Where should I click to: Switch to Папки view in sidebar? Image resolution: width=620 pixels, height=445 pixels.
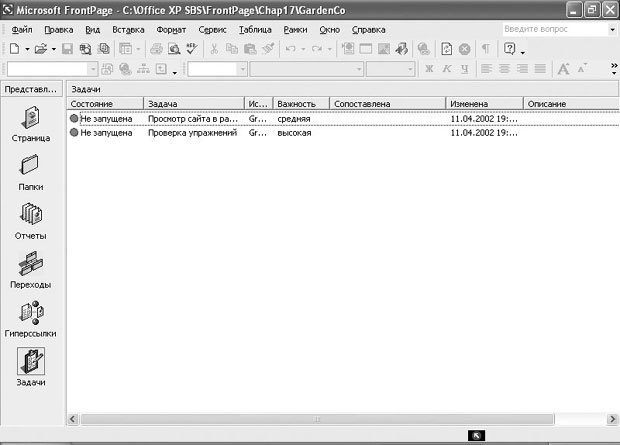coord(31,172)
